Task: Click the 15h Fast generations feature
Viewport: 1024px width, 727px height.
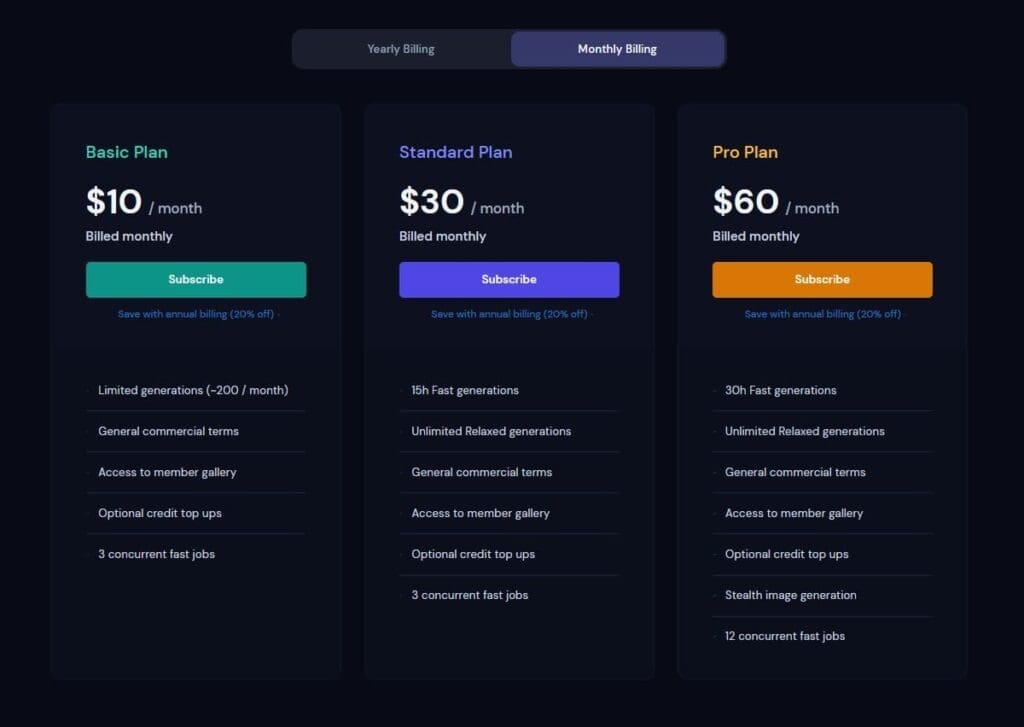Action: pos(465,390)
